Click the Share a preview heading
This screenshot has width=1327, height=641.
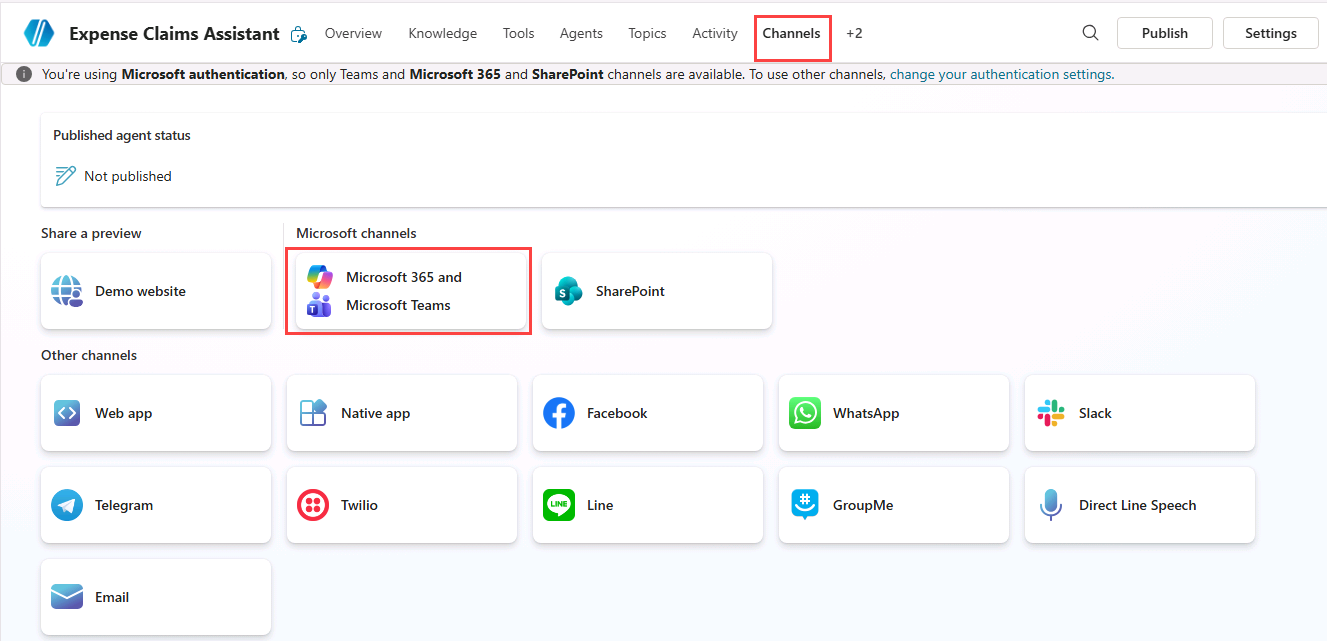[x=91, y=233]
